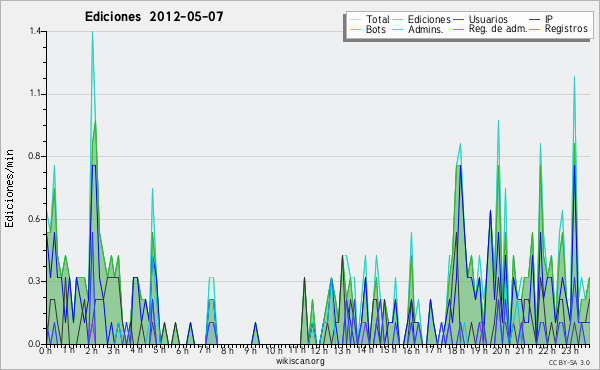
Task: Click the Registros legend label
Action: pyautogui.click(x=566, y=29)
